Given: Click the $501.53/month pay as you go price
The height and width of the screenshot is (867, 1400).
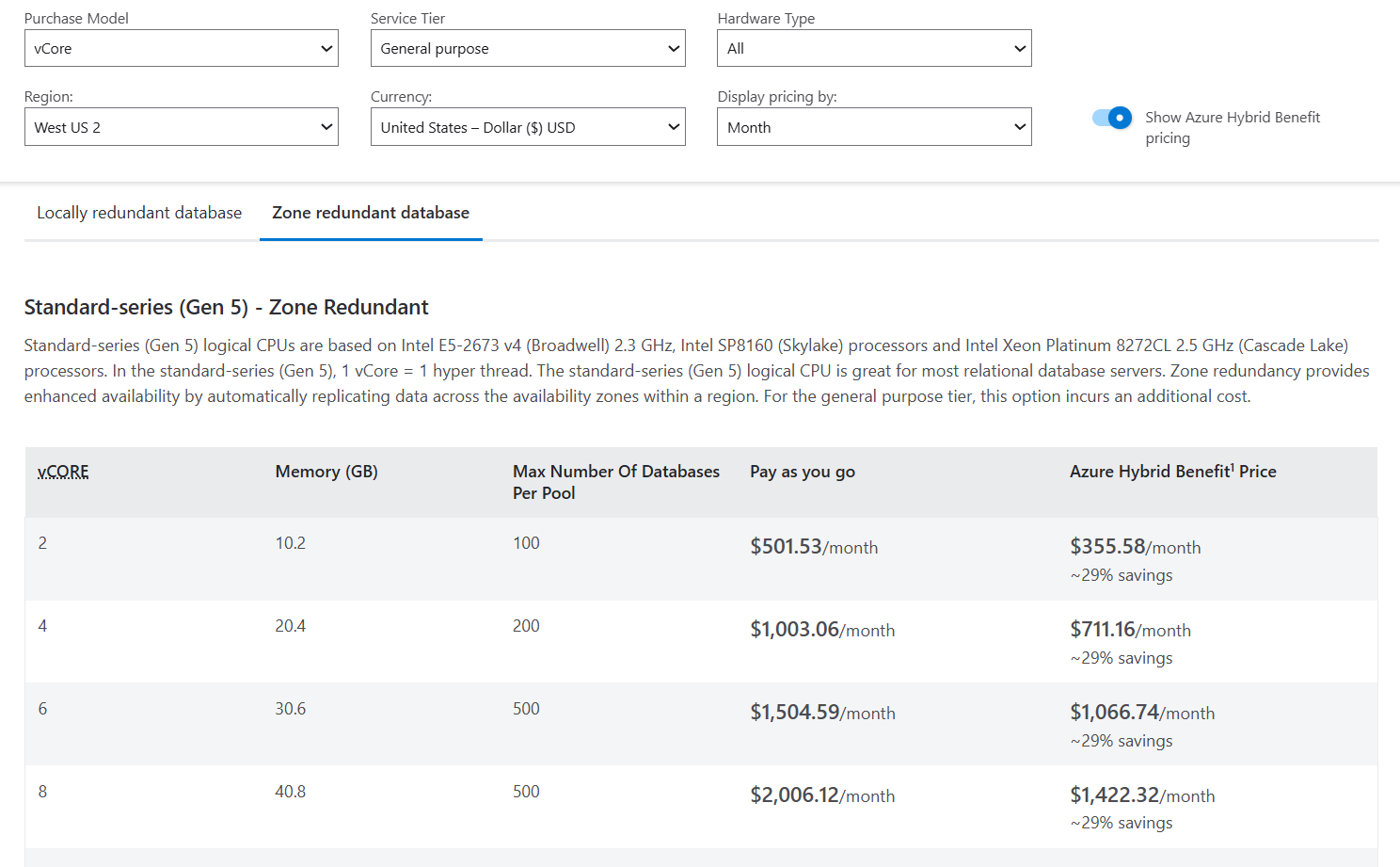Looking at the screenshot, I should 813,546.
